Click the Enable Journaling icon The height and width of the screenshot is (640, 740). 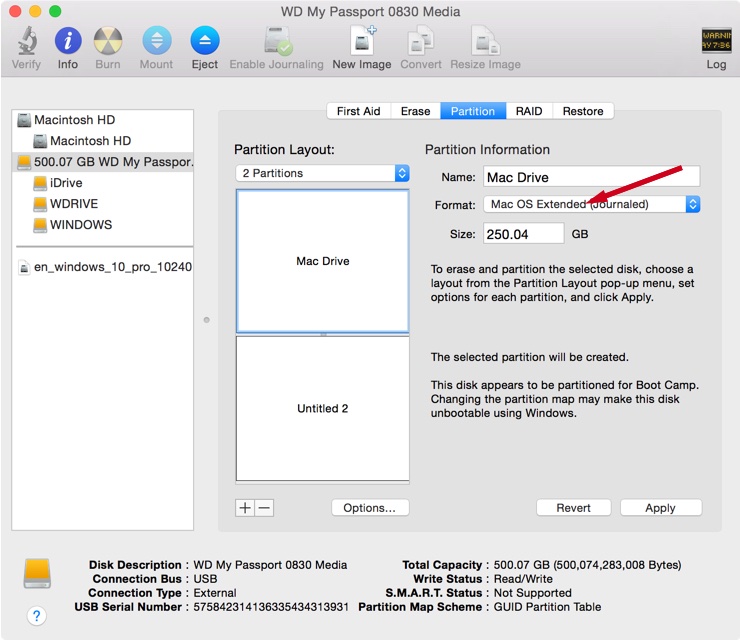278,41
